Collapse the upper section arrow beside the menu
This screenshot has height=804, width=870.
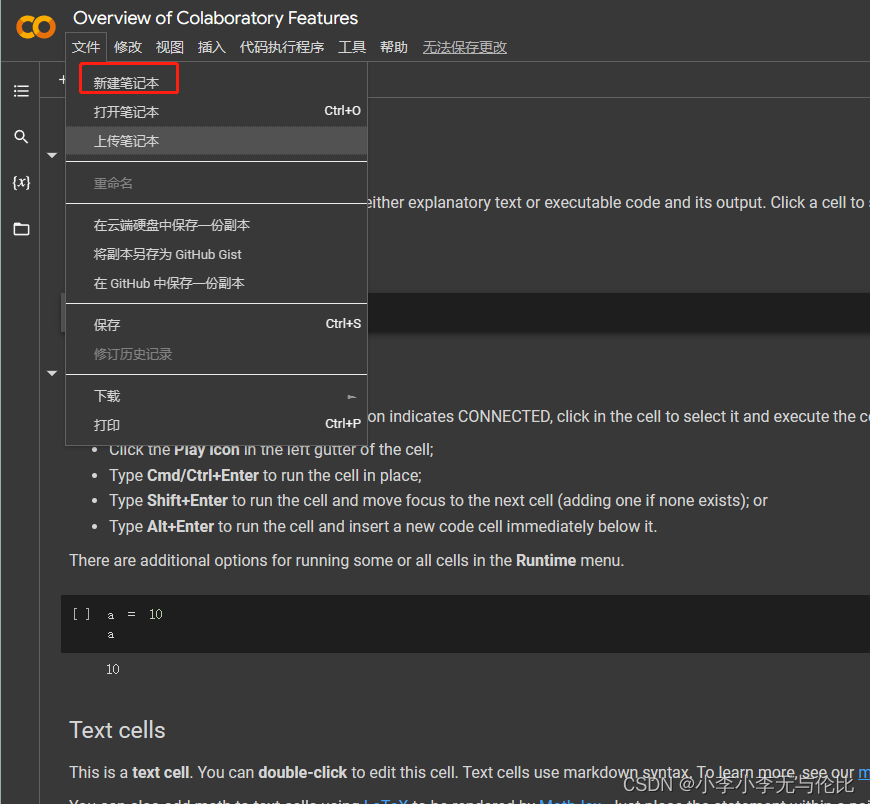pyautogui.click(x=52, y=155)
